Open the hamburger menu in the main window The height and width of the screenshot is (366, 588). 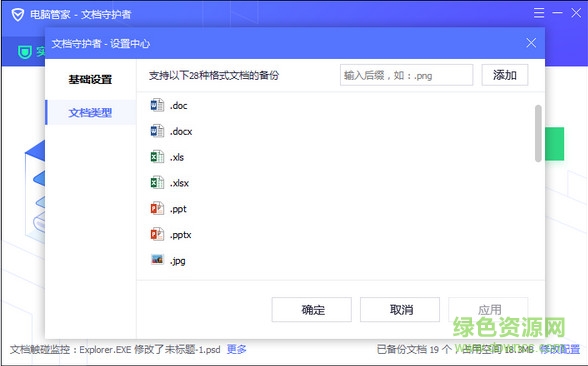(x=539, y=13)
